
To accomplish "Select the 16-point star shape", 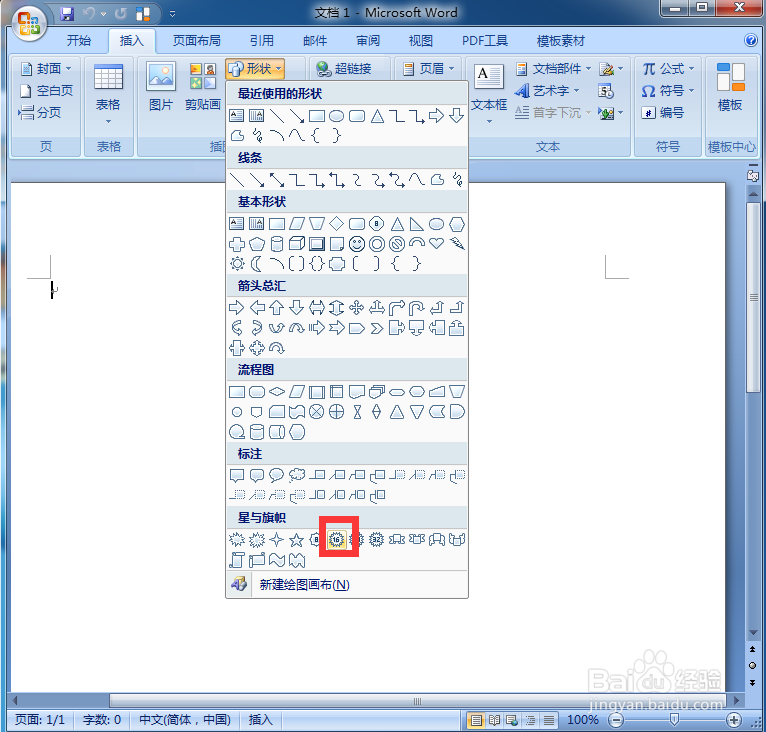I will 336,539.
